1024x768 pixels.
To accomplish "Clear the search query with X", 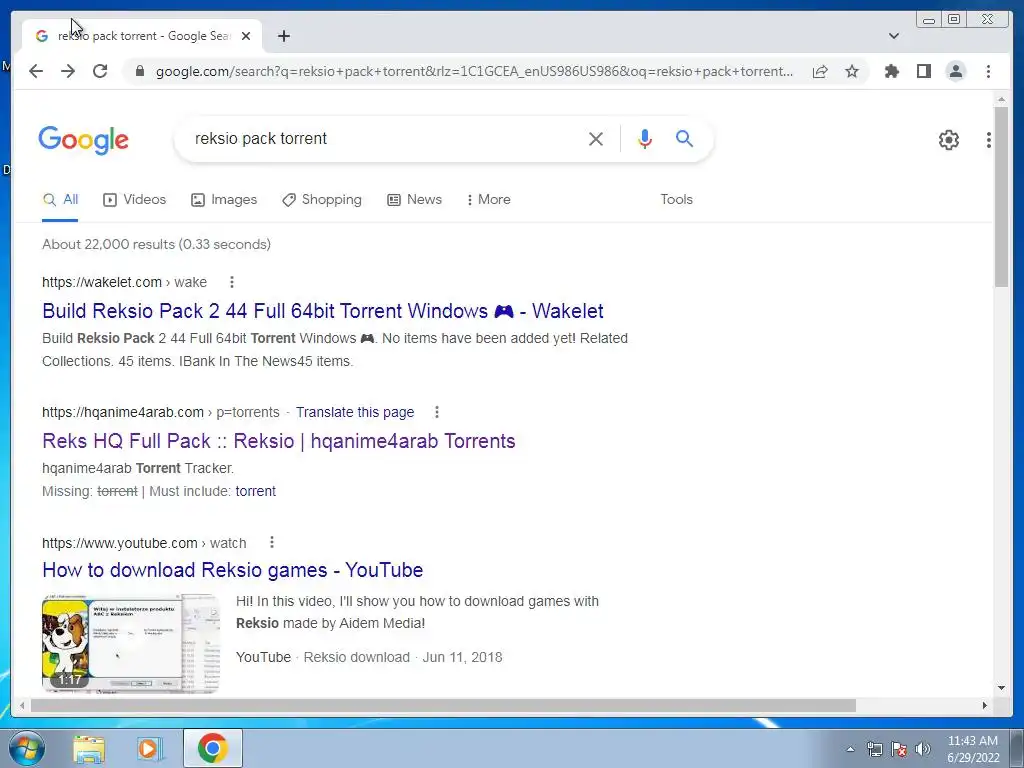I will tap(596, 138).
